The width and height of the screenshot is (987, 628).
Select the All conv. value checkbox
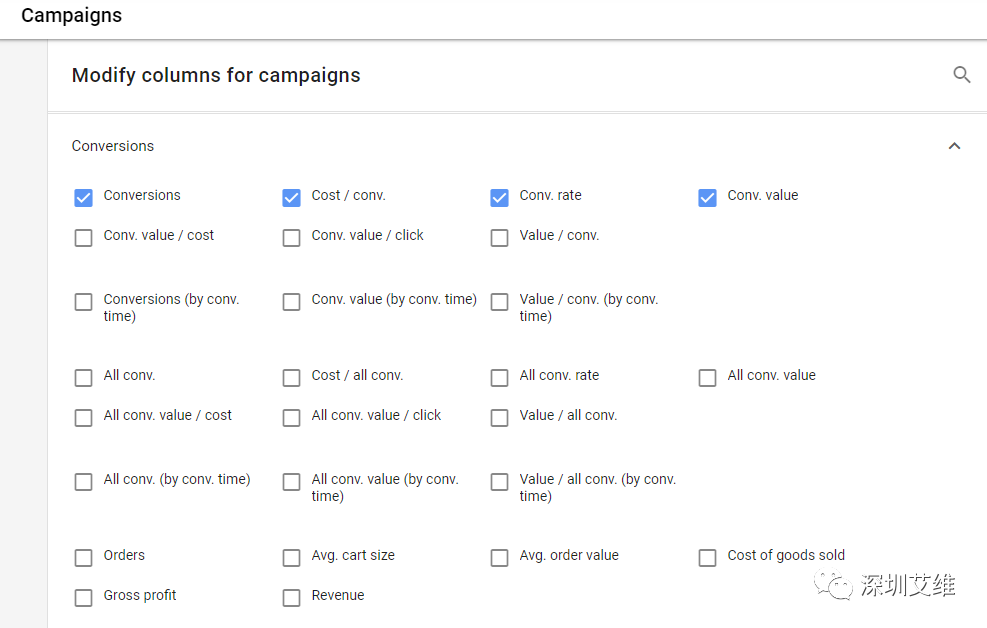(x=707, y=377)
